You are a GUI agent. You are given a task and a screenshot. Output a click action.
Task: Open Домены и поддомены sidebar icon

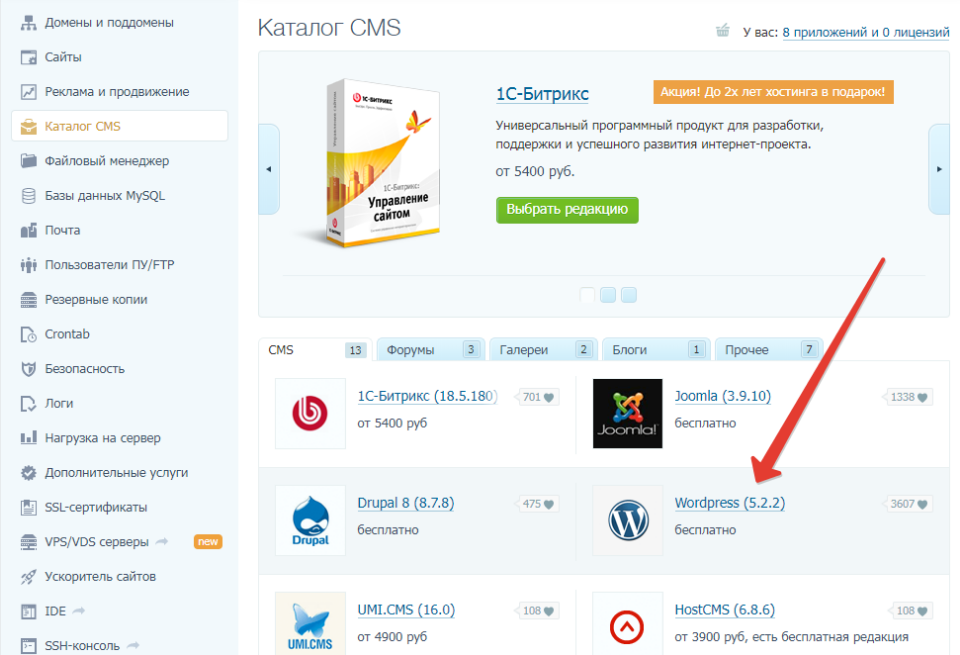(x=28, y=23)
